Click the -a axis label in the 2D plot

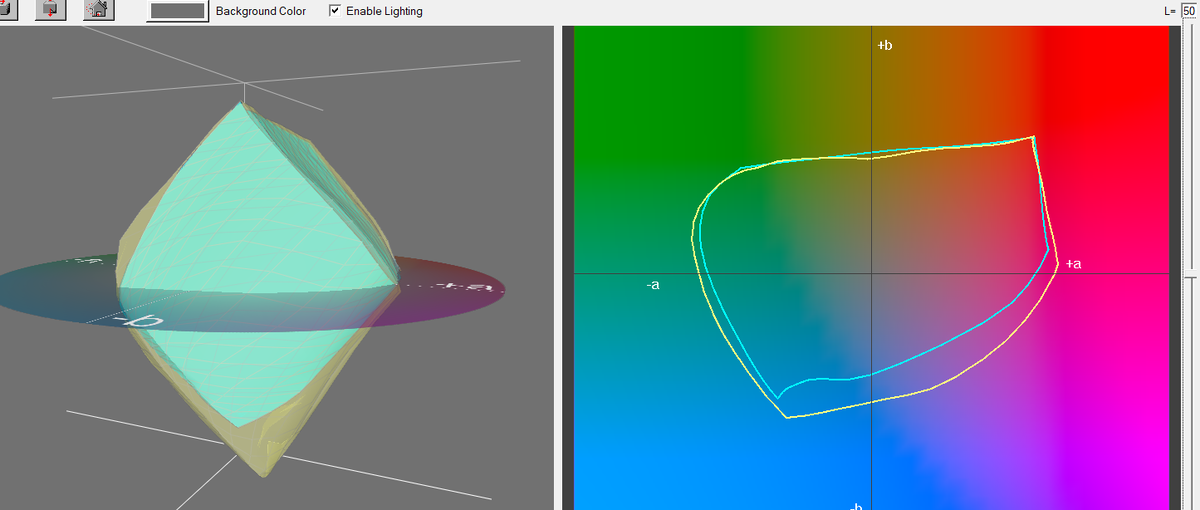(x=653, y=285)
